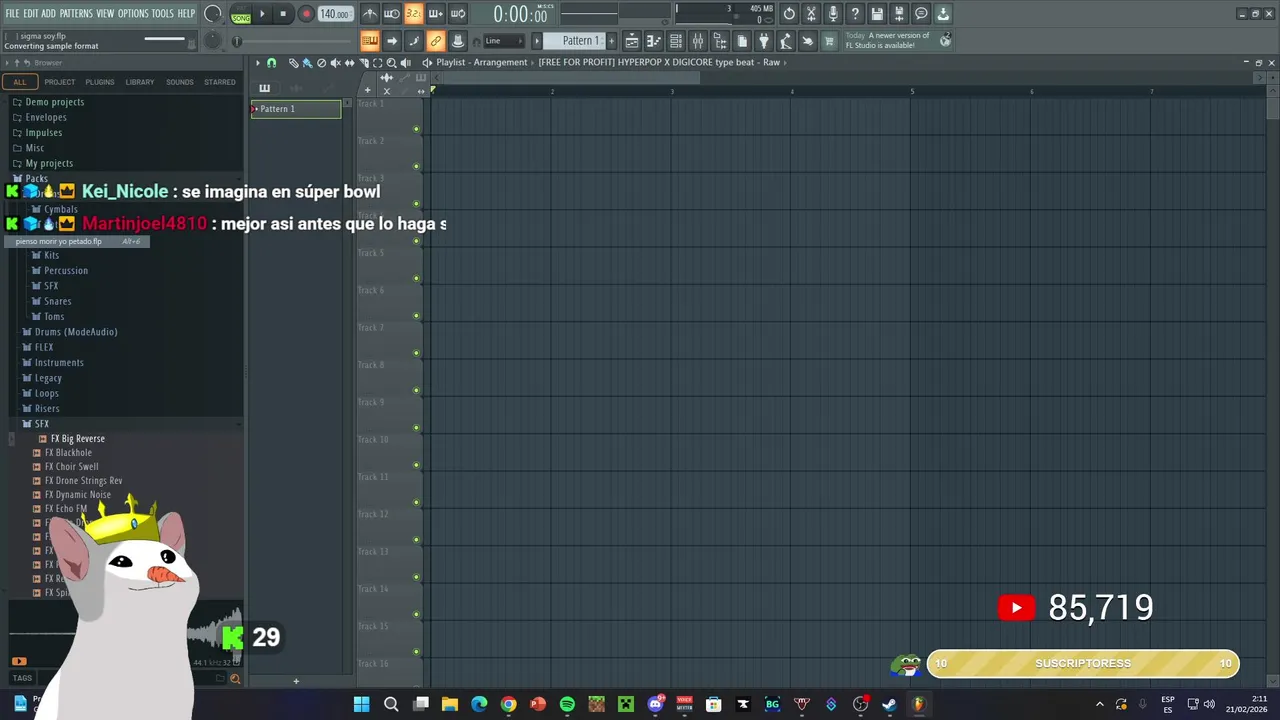The image size is (1280, 720).
Task: Open the Mixer view icon
Action: tap(698, 41)
